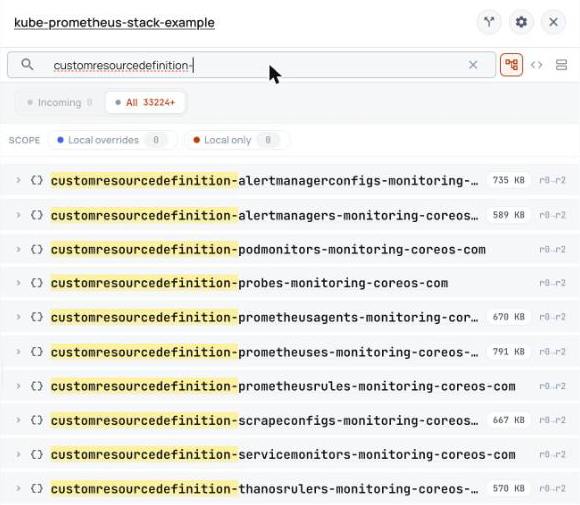Click the 791 KB size badge

click(509, 351)
